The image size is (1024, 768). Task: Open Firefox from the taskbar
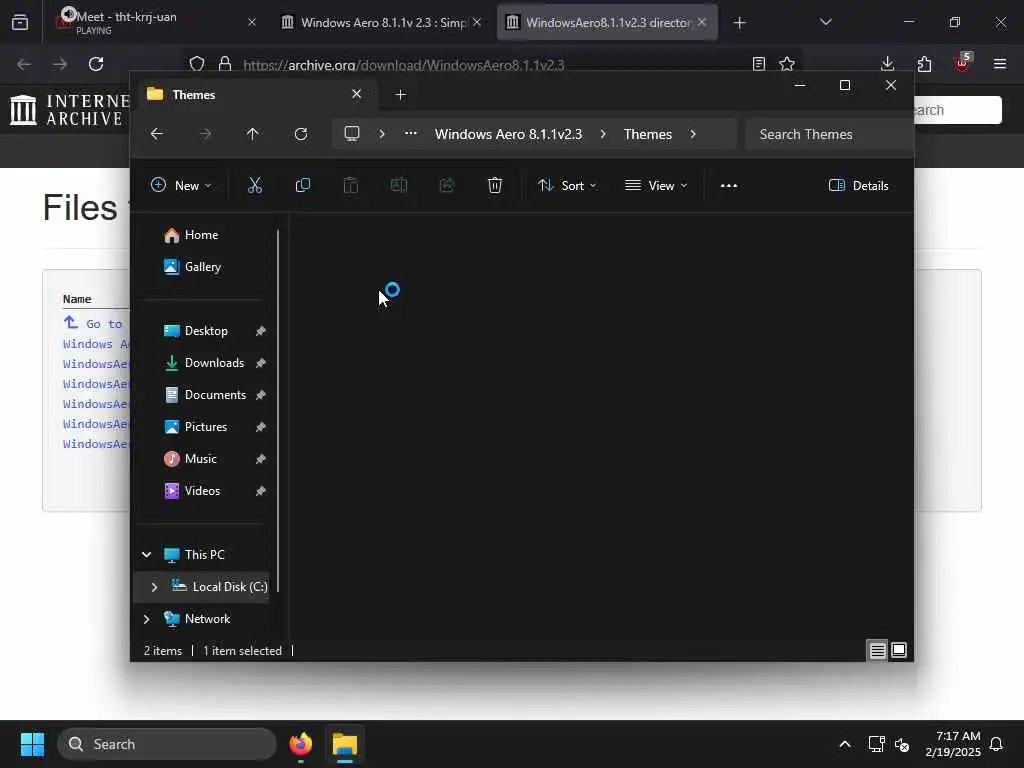(300, 744)
